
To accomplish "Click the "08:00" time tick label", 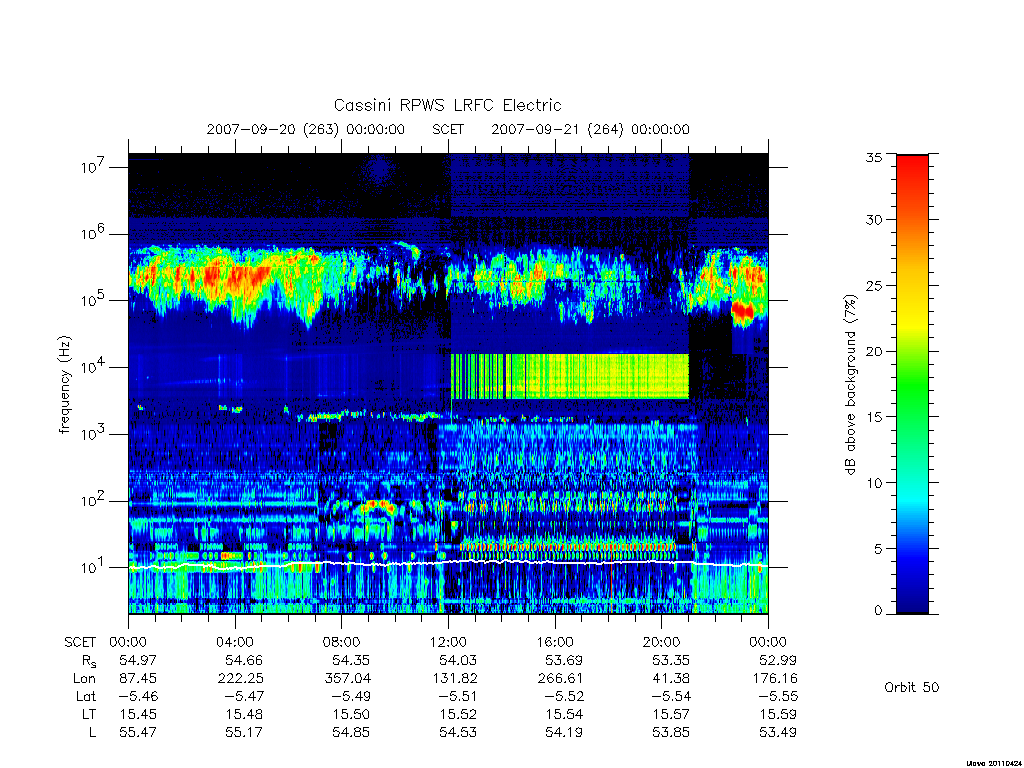I will [341, 643].
